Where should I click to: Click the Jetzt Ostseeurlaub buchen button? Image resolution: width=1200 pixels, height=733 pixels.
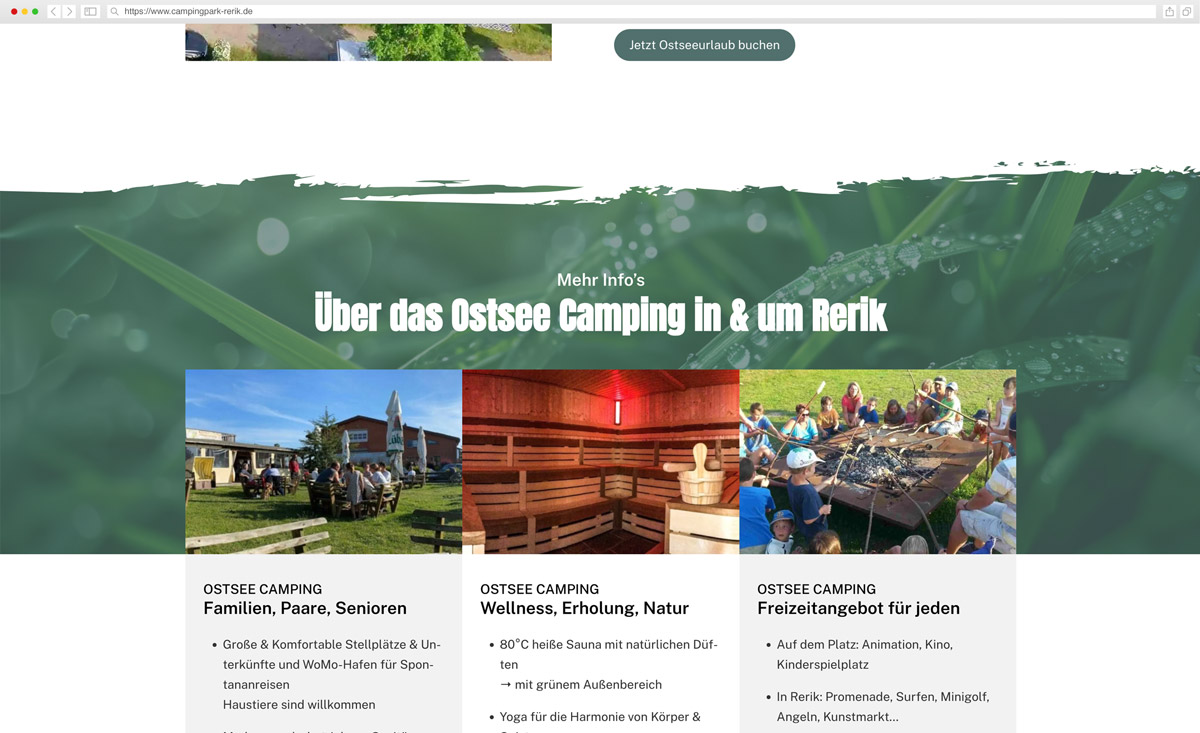(x=704, y=45)
